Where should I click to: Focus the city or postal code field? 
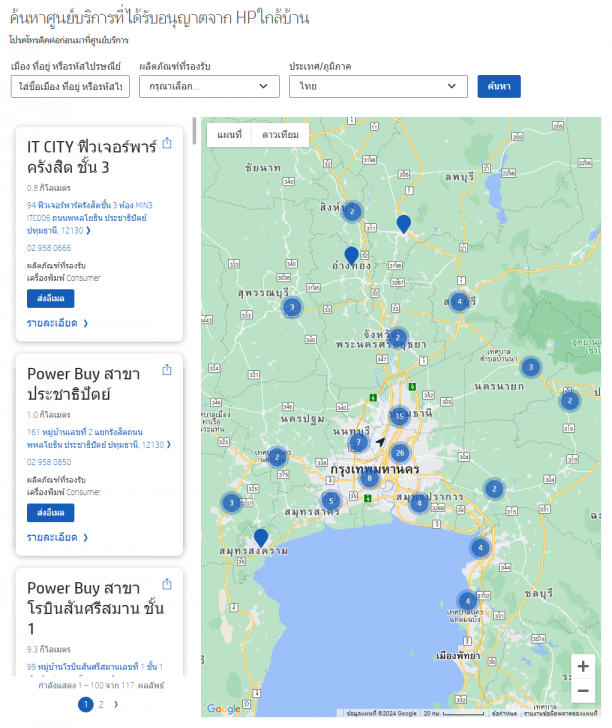70,86
